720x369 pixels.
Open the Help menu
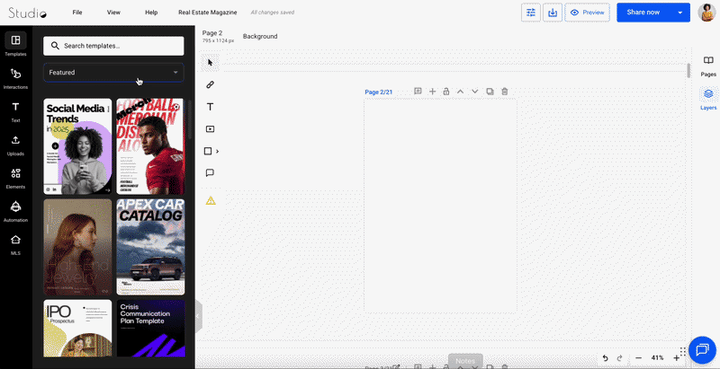pyautogui.click(x=151, y=12)
